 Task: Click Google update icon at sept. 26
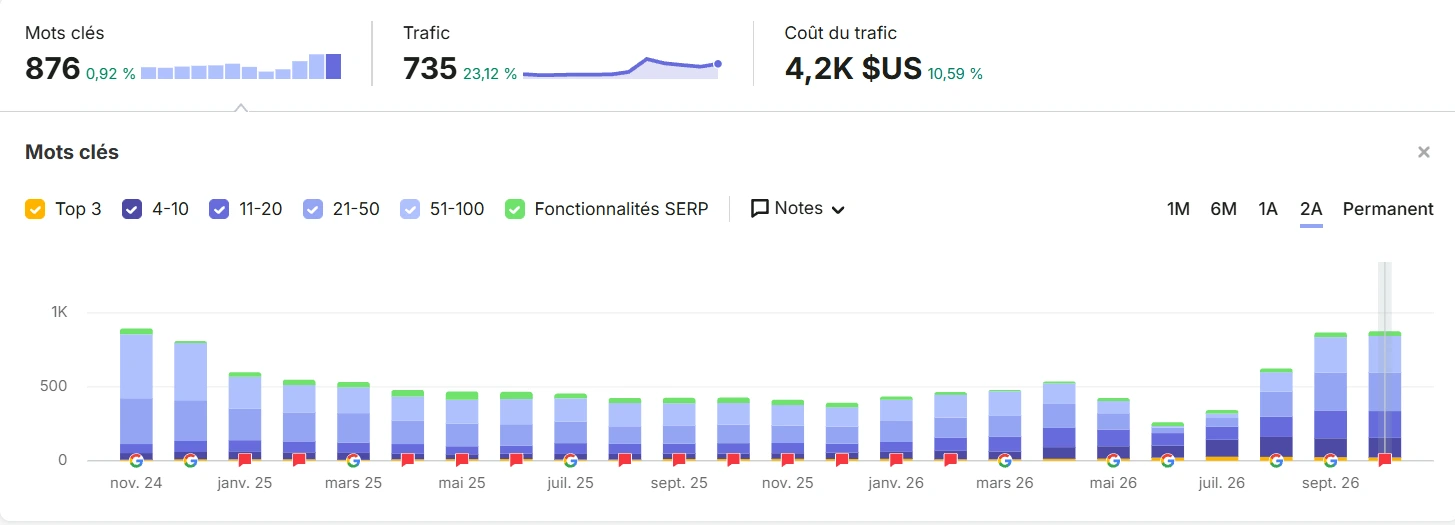tap(1330, 460)
